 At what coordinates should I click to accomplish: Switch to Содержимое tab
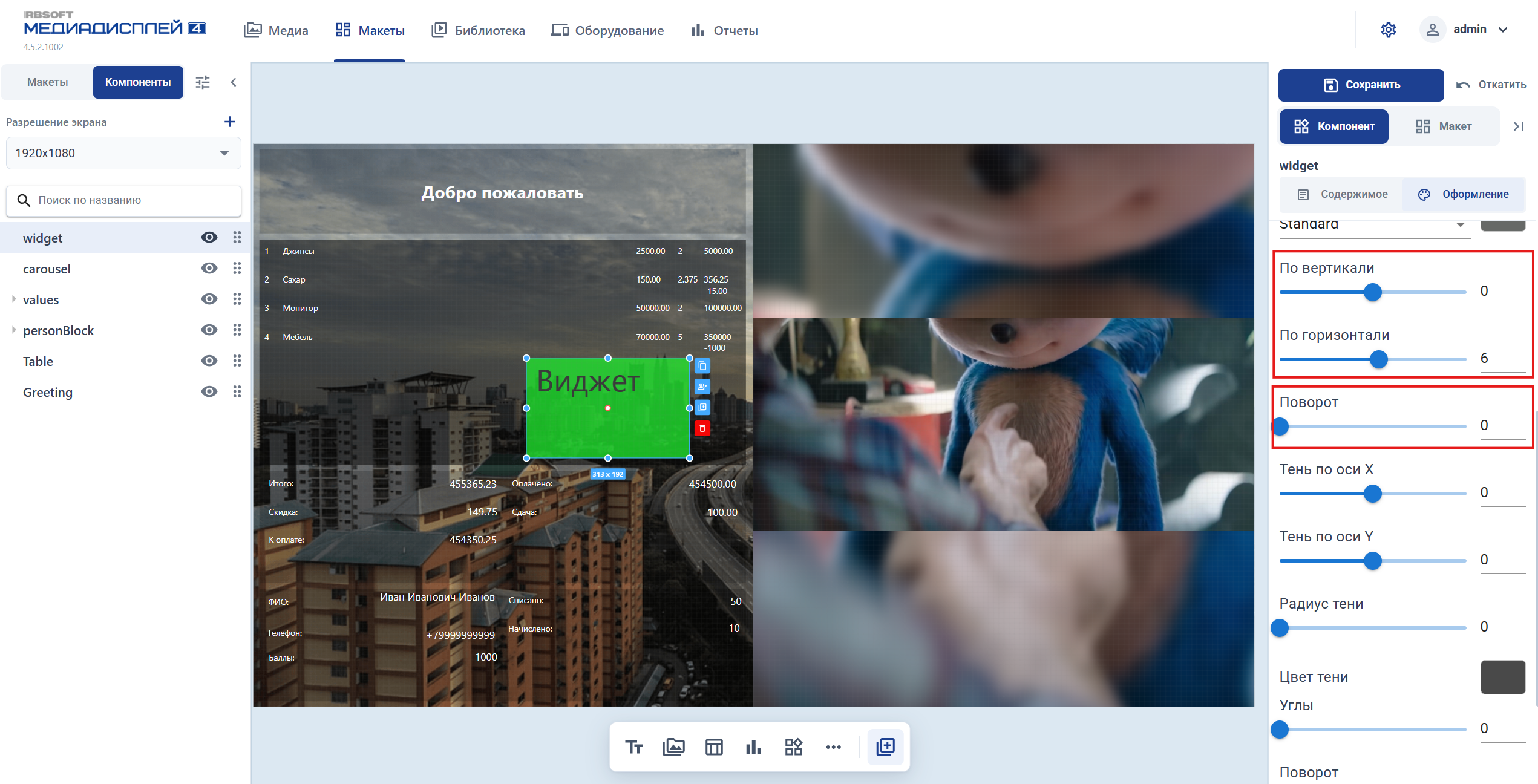[x=1343, y=194]
